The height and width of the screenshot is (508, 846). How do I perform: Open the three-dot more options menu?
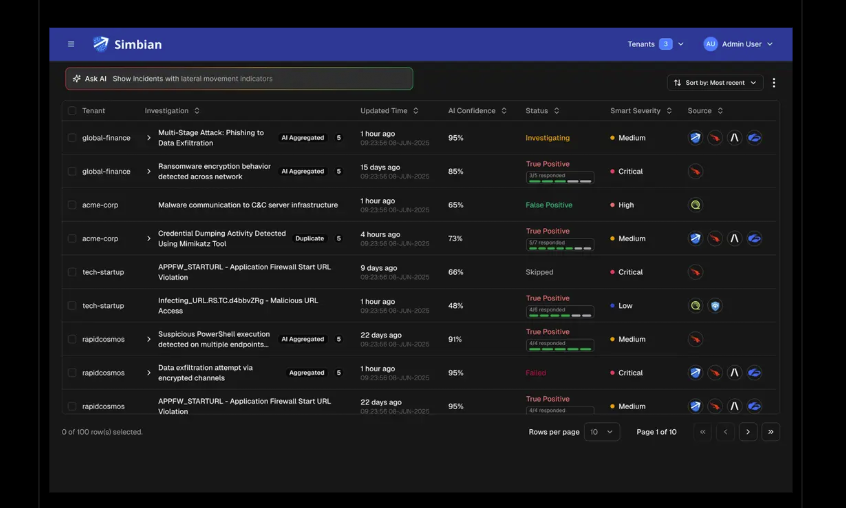click(x=774, y=83)
